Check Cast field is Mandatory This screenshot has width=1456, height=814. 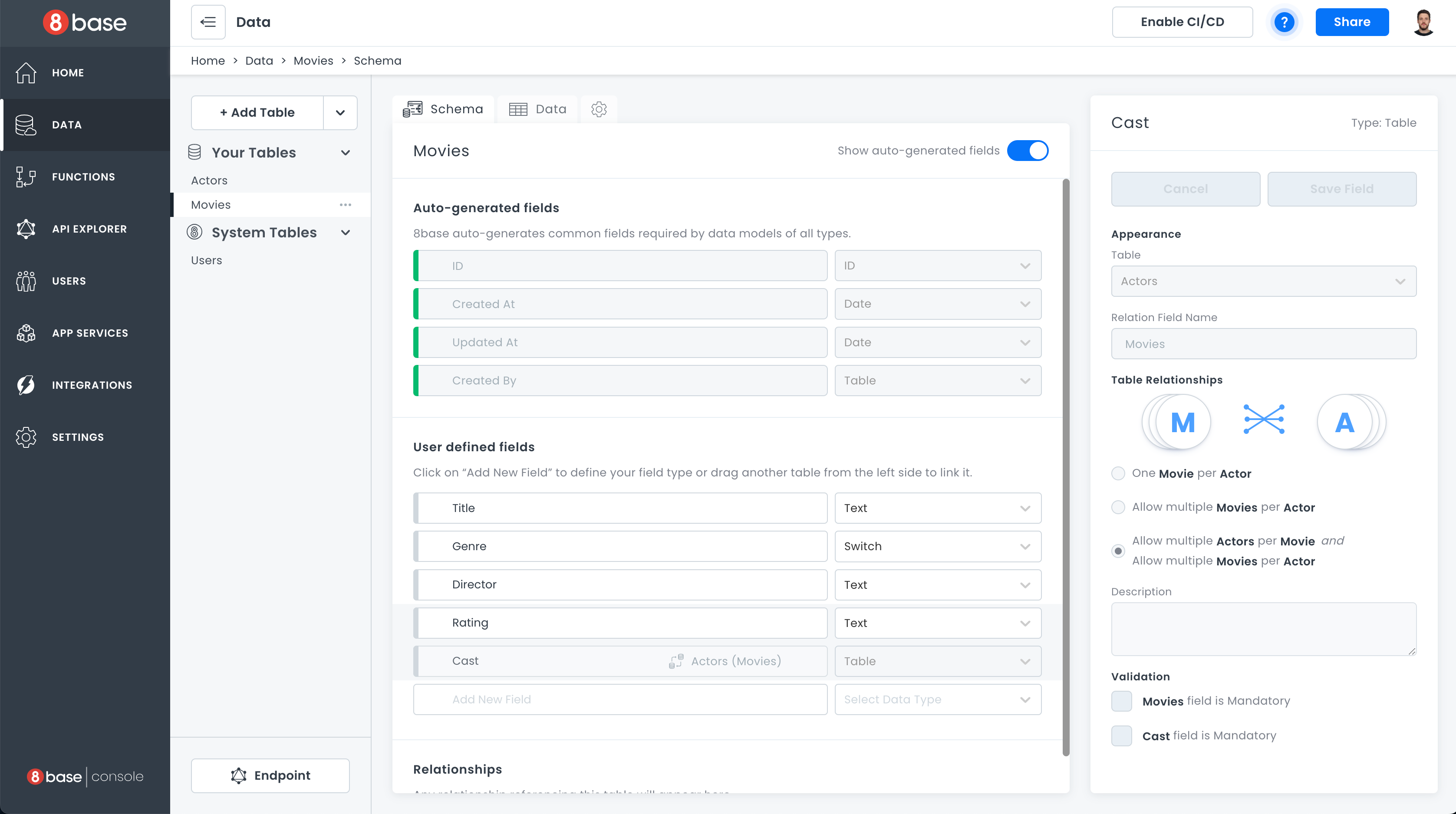[1121, 735]
